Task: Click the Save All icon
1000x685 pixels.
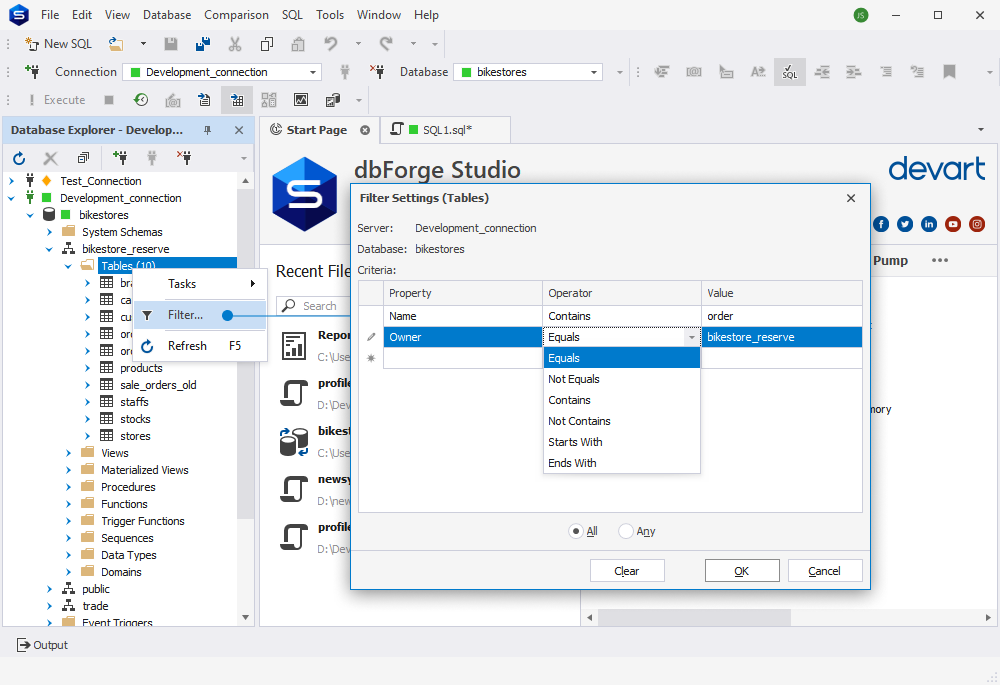Action: pos(203,44)
